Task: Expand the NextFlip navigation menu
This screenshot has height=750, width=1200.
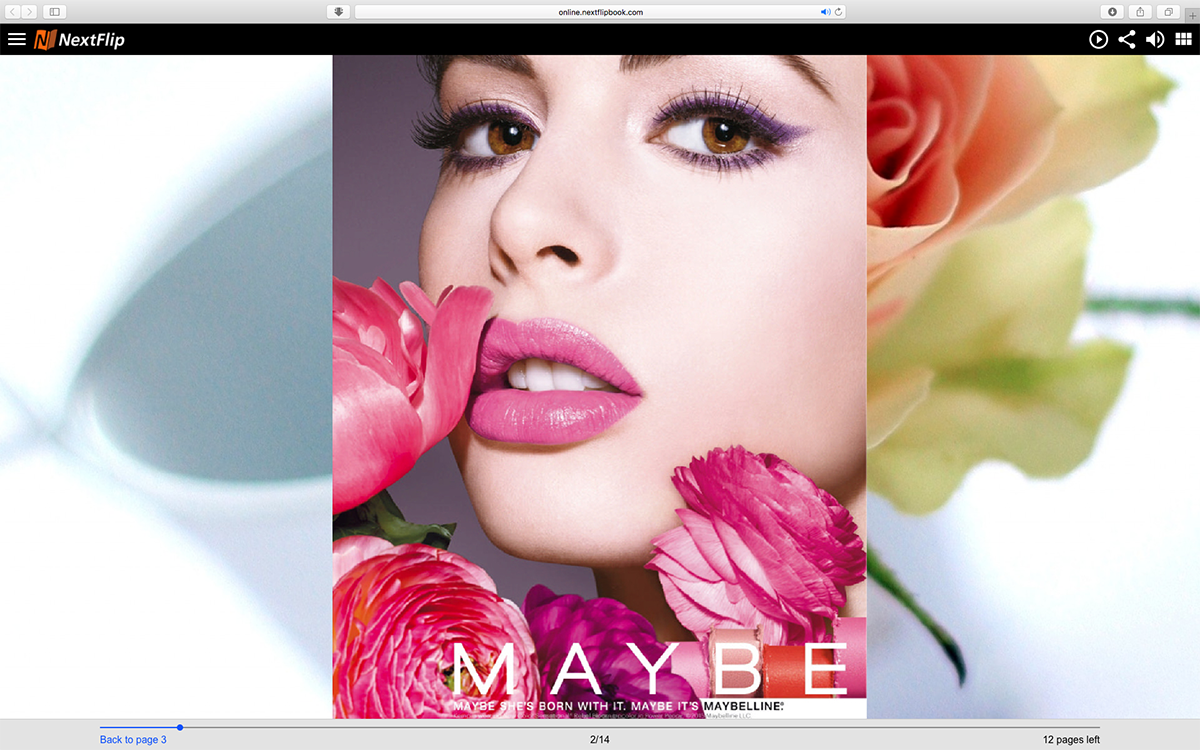Action: coord(16,39)
